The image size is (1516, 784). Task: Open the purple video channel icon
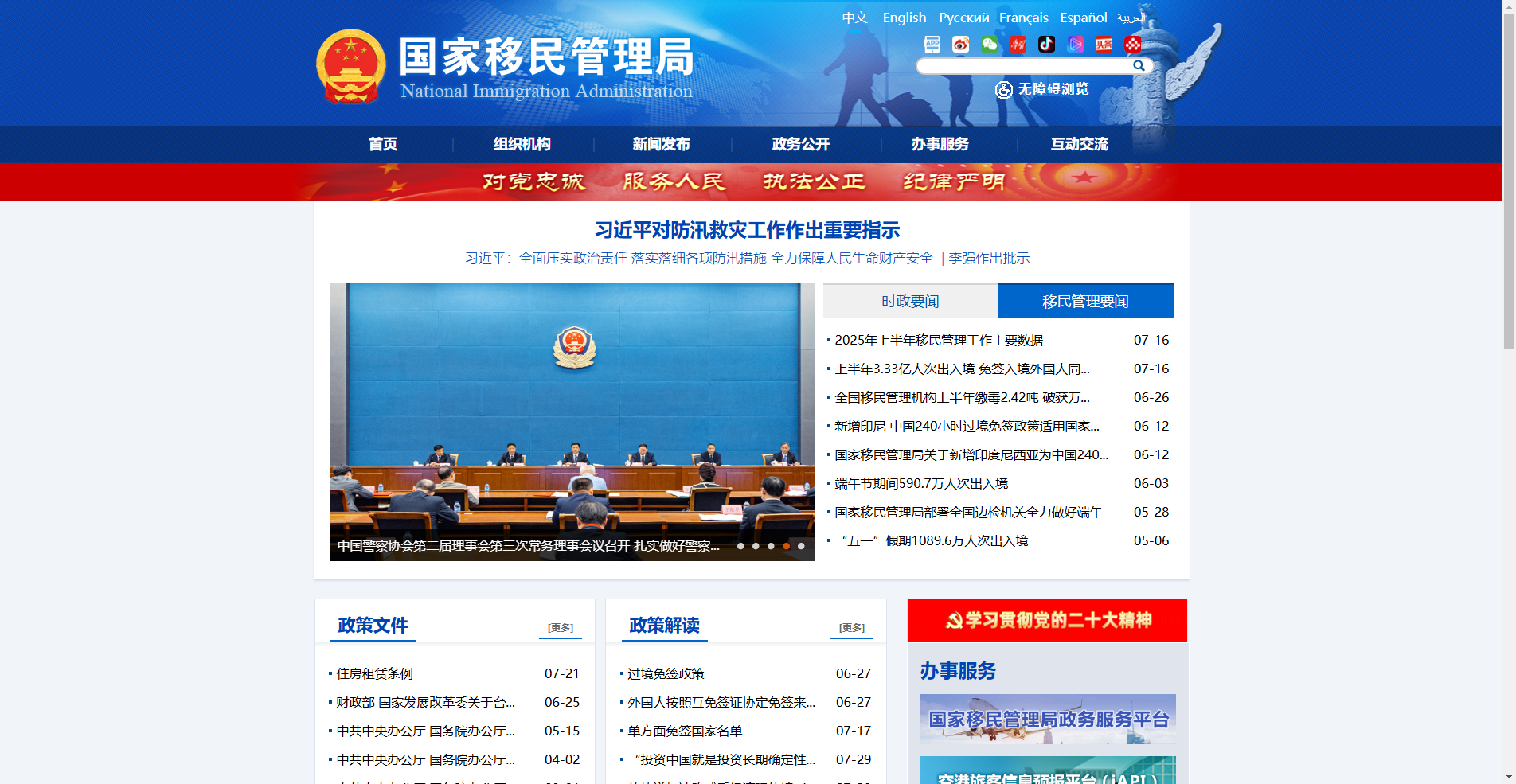[1075, 44]
